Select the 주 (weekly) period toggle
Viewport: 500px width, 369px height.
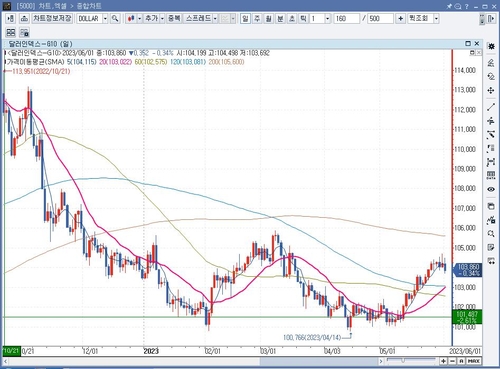click(x=257, y=19)
